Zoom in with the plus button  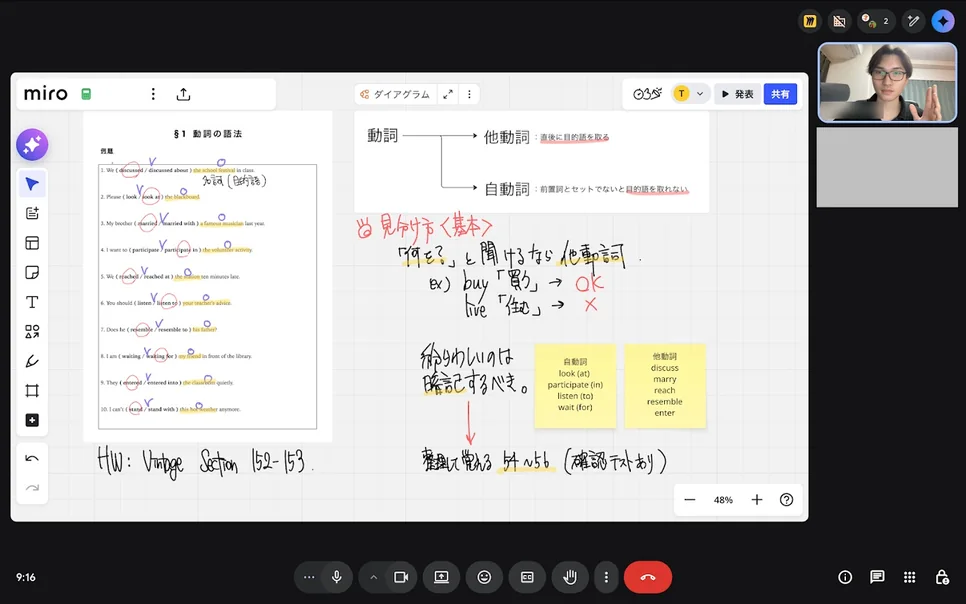757,500
